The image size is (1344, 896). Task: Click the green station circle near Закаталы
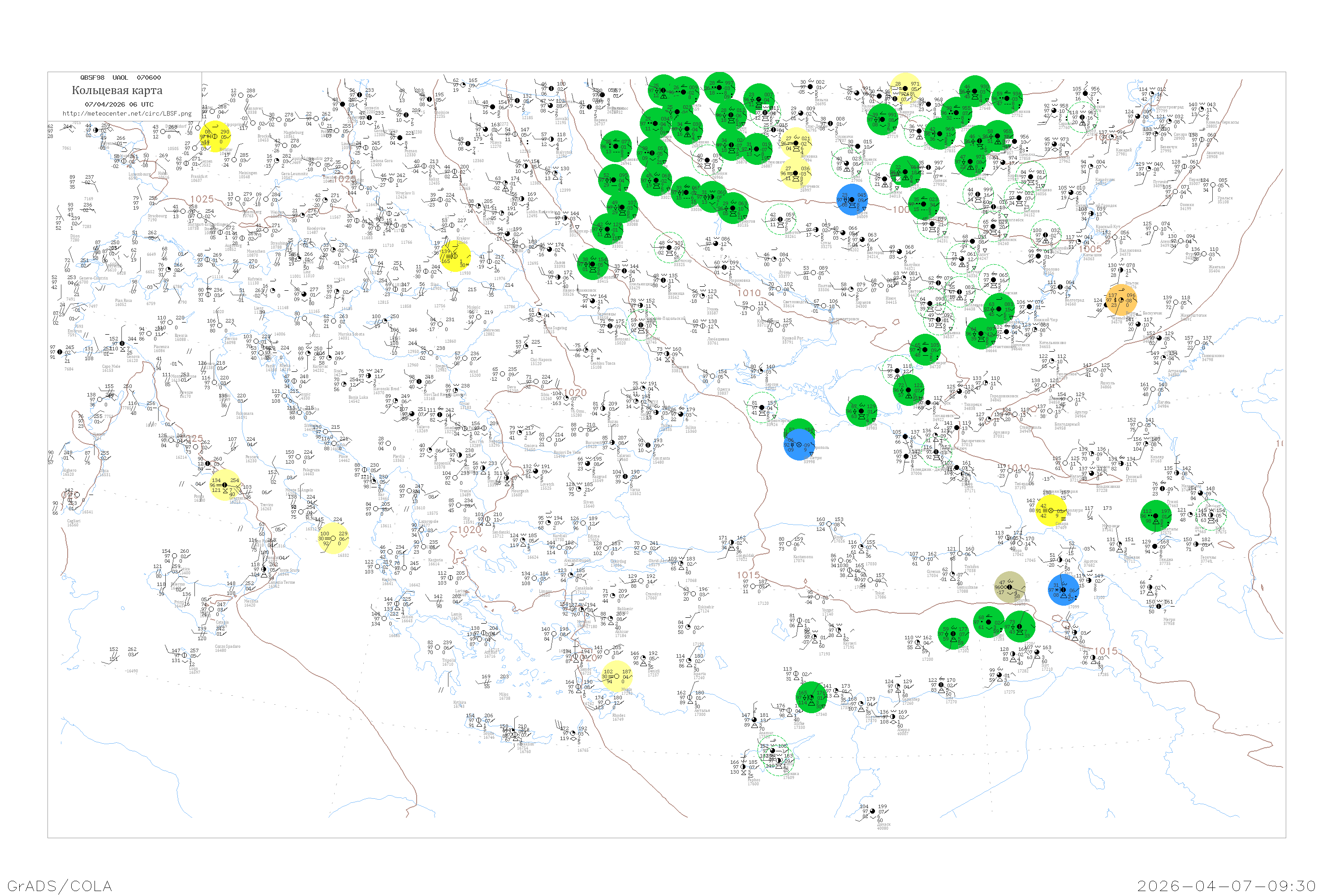pyautogui.click(x=1155, y=516)
